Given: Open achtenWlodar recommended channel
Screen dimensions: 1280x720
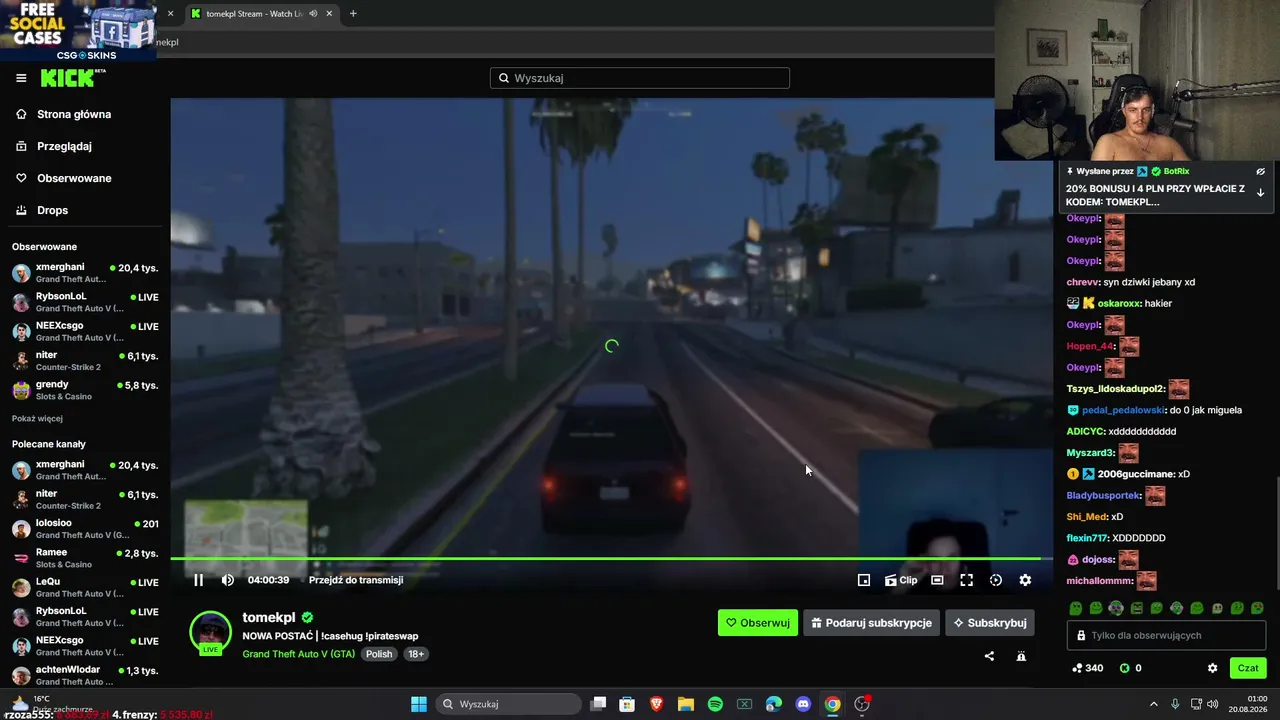Looking at the screenshot, I should point(85,675).
